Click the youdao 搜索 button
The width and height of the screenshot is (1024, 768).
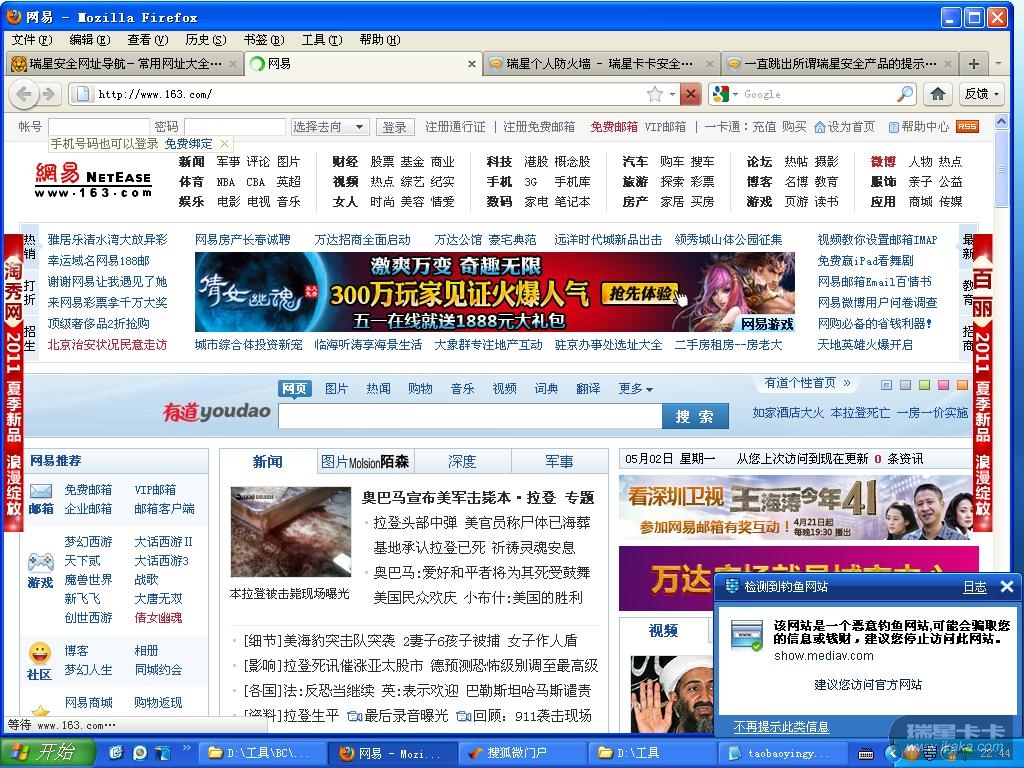[695, 417]
